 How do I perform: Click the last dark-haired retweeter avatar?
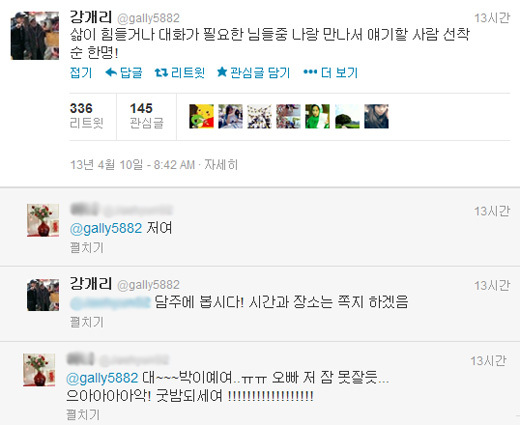pos(376,116)
